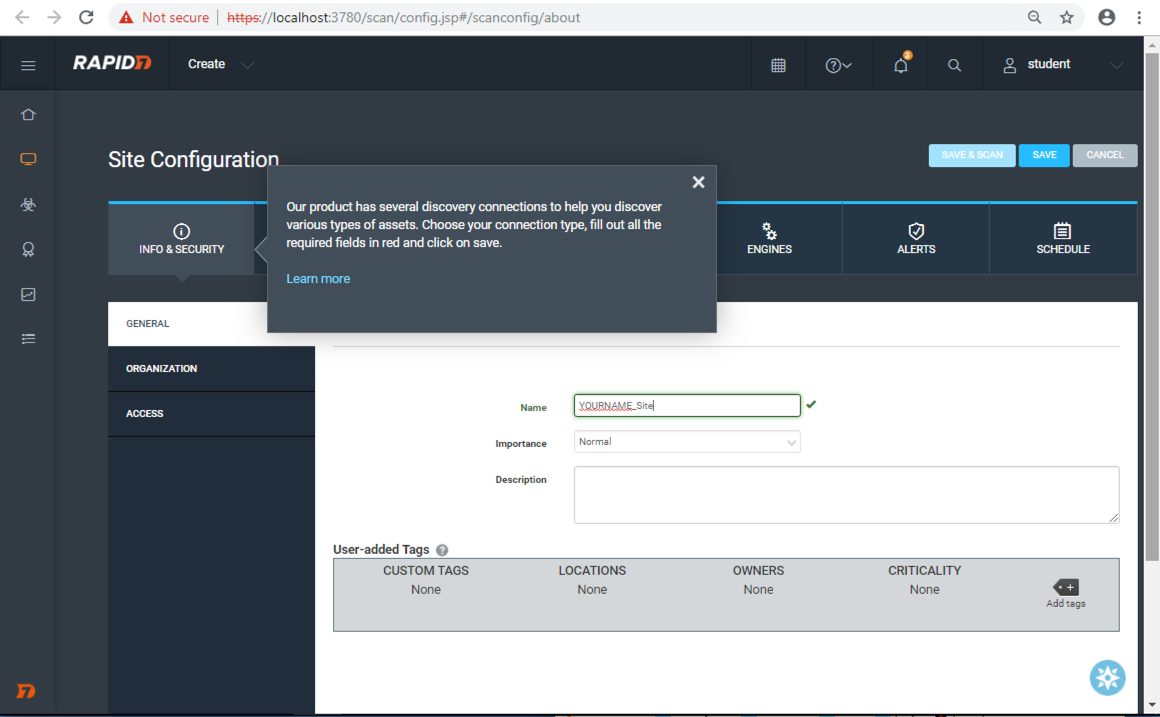The height and width of the screenshot is (717, 1160).
Task: Open the Importance dropdown
Action: point(687,442)
